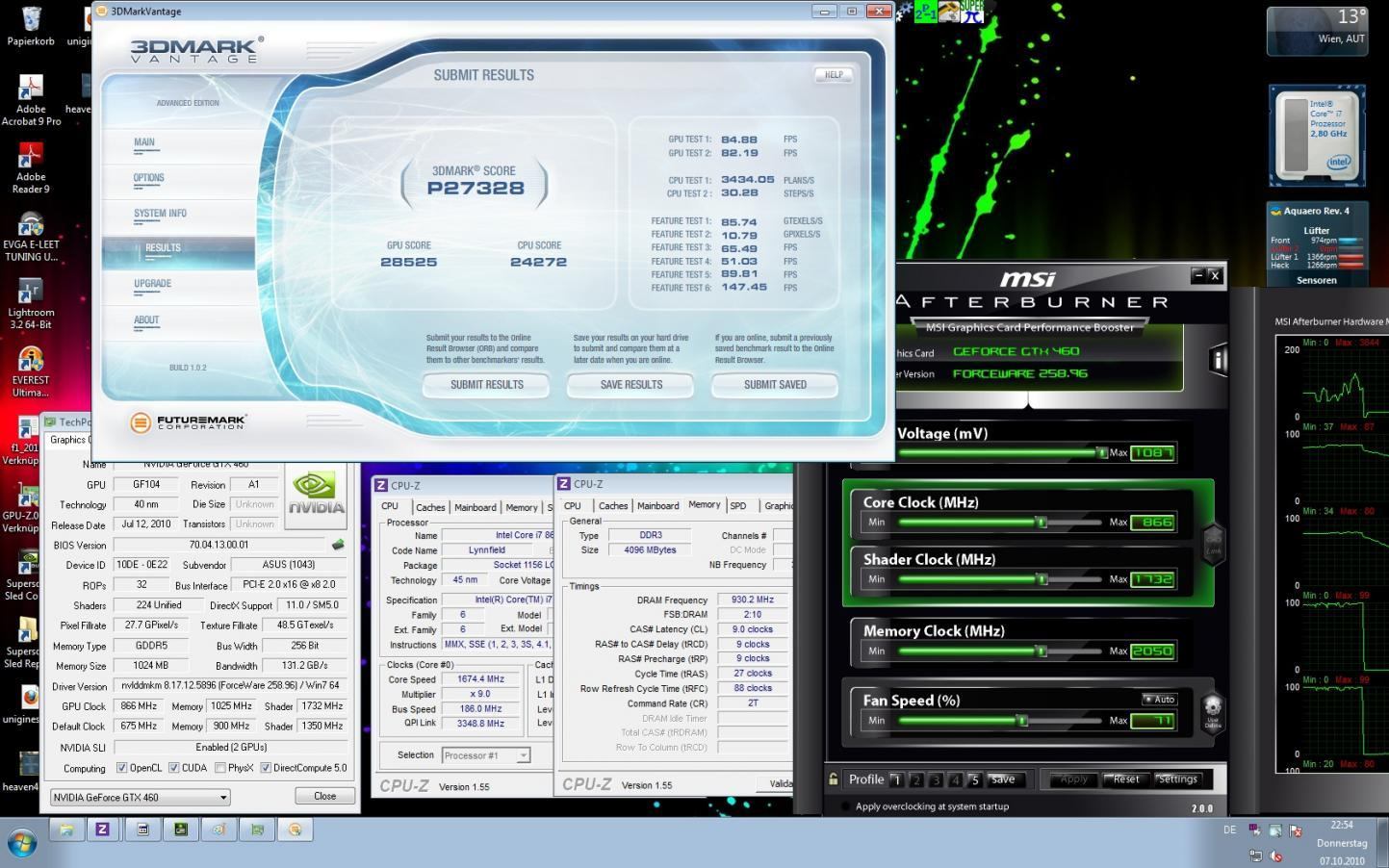
Task: Open Adobe Reader 9 desktop shortcut
Action: (x=31, y=168)
